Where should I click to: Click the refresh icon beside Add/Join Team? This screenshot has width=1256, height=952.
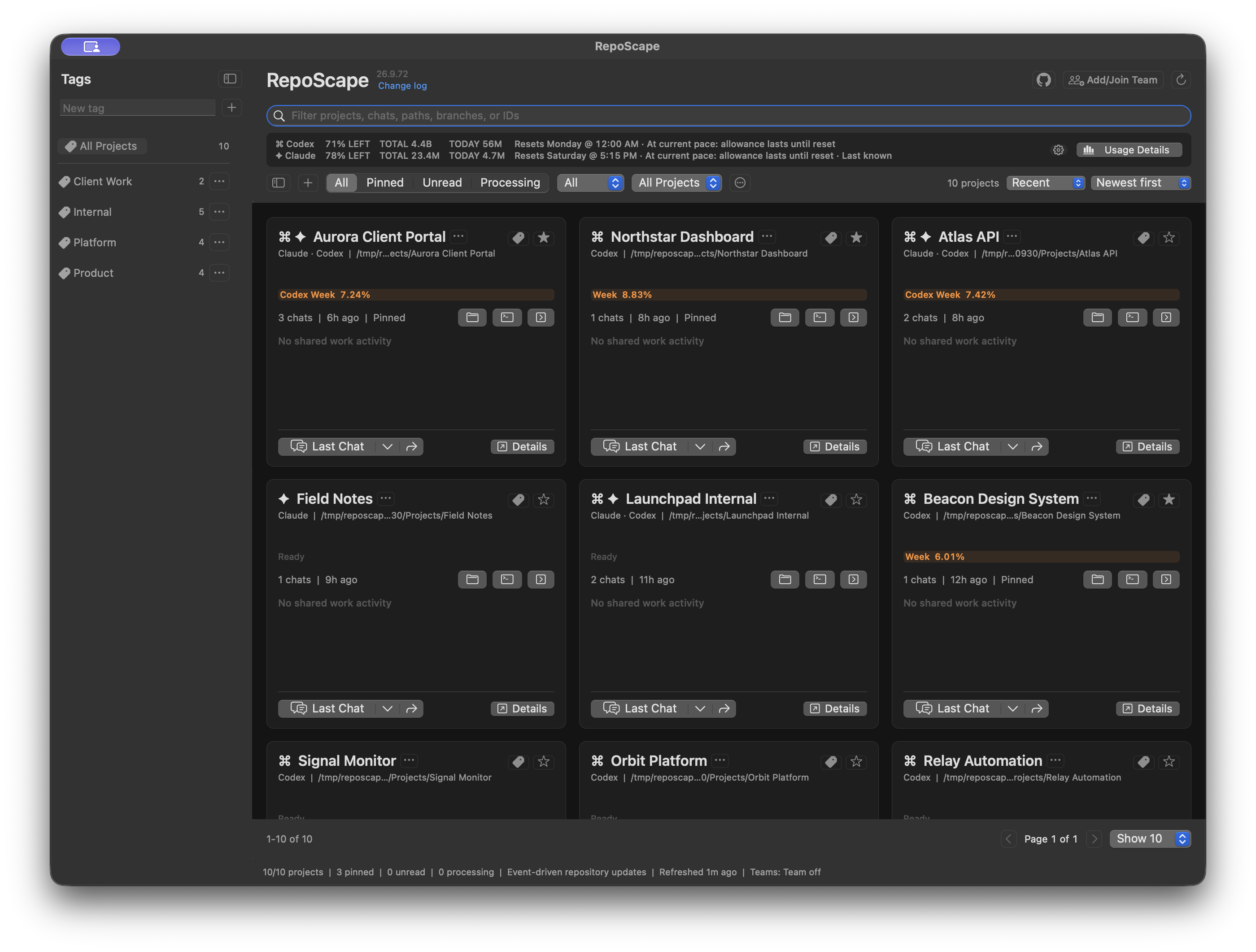(1181, 80)
